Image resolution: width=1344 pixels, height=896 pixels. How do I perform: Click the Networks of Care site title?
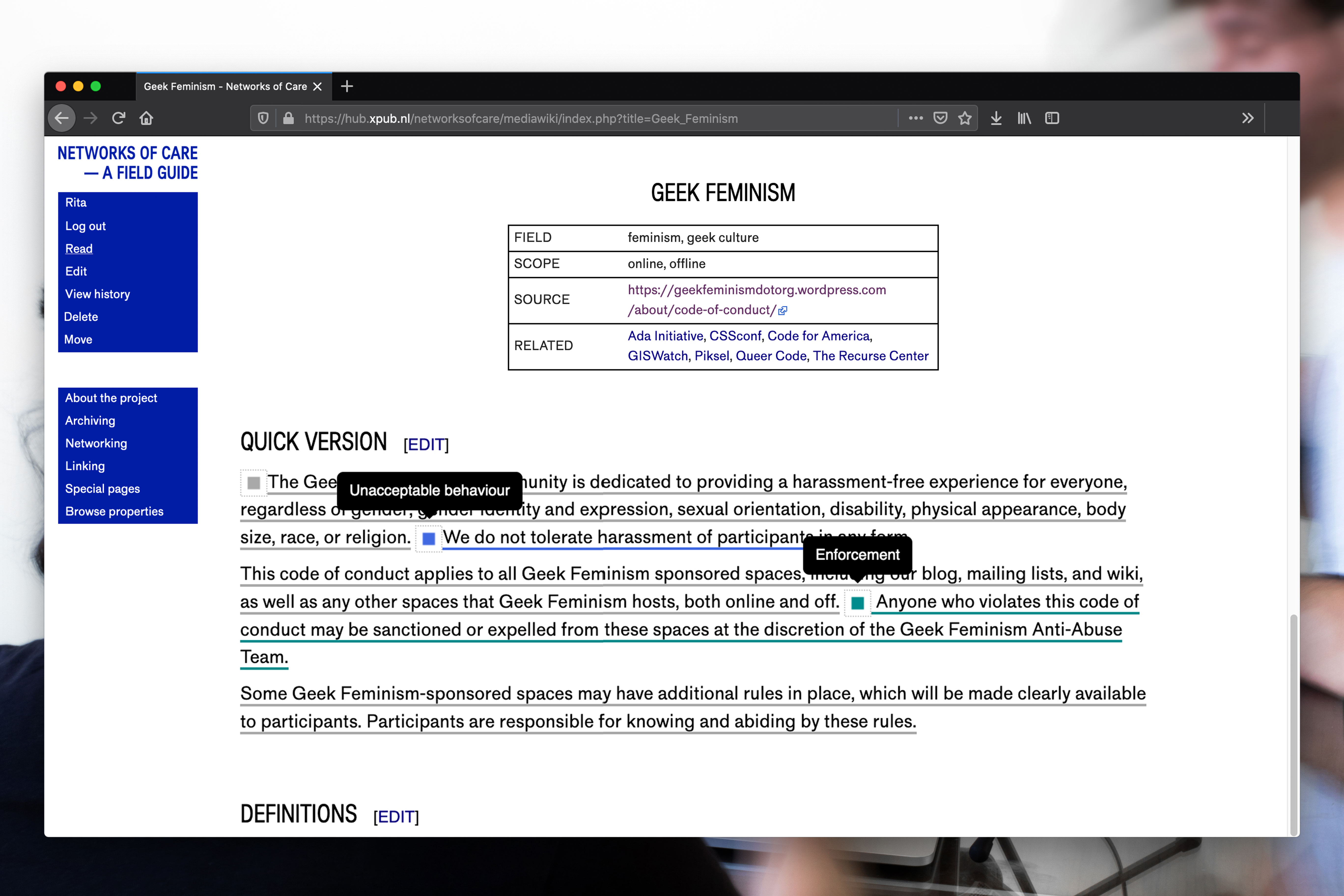pyautogui.click(x=127, y=163)
